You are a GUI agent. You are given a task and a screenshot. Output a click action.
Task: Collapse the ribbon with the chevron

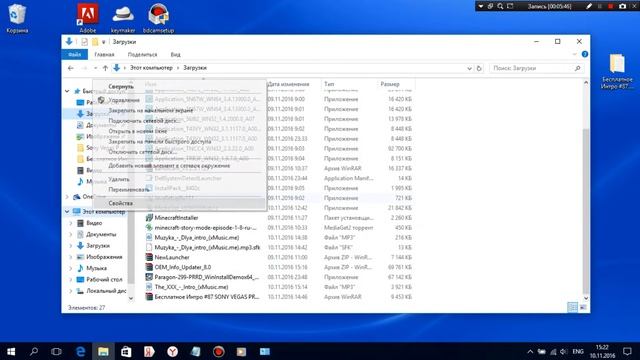tap(574, 54)
